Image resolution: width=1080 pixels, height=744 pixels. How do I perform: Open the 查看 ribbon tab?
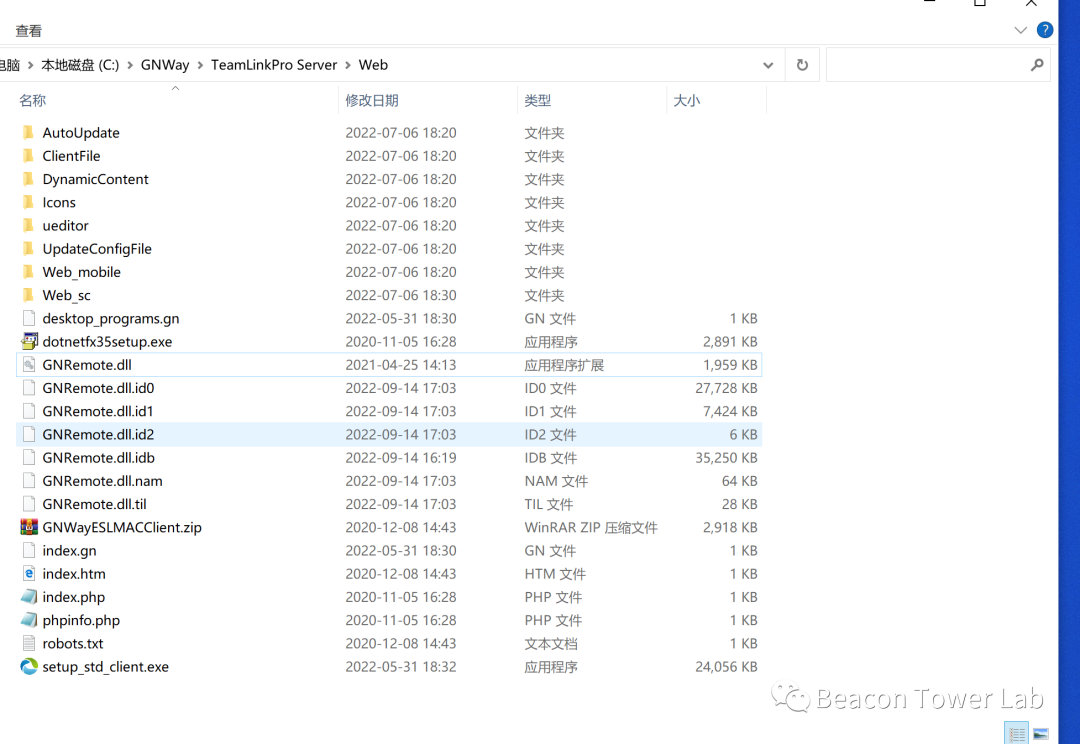(29, 31)
